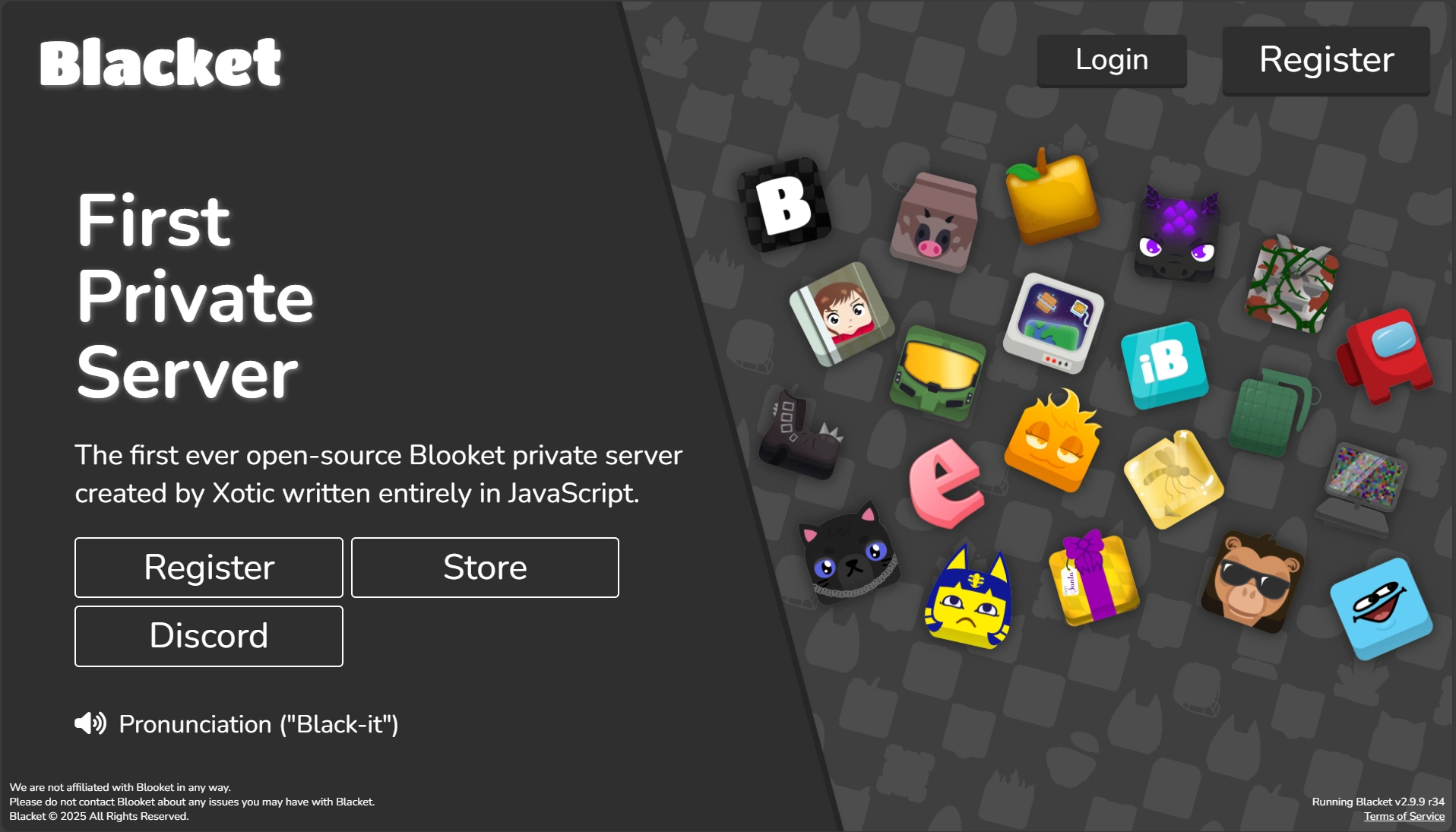Join the Discord server
Screen dimensions: 1456x832
[x=209, y=636]
